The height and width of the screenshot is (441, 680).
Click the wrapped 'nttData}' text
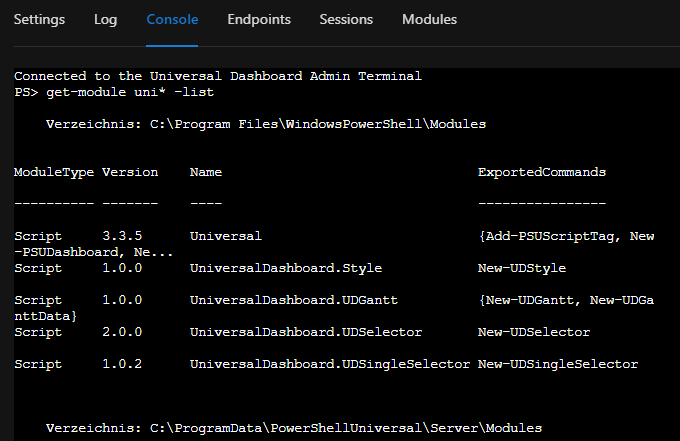[46, 316]
